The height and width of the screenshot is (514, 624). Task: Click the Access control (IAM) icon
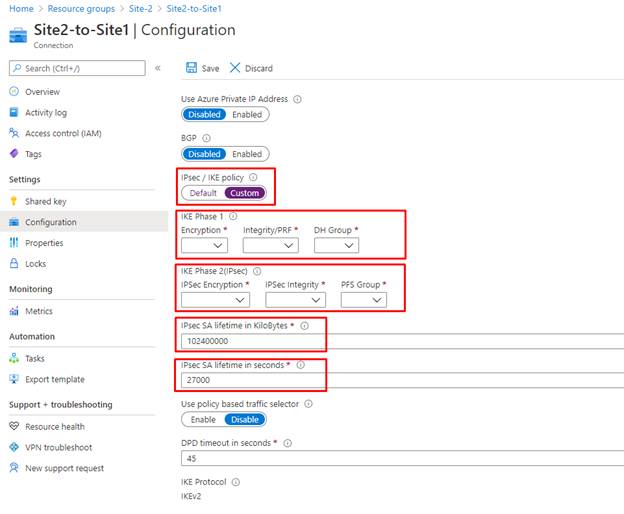click(14, 133)
